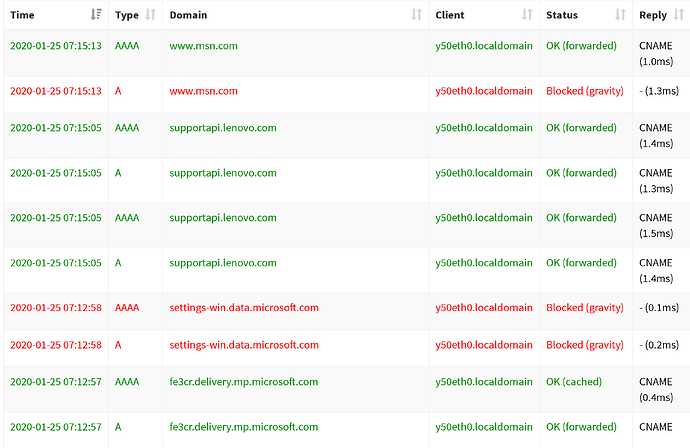Select client y50eth0.localdomain in the first row
The width and height of the screenshot is (690, 448).
(483, 46)
